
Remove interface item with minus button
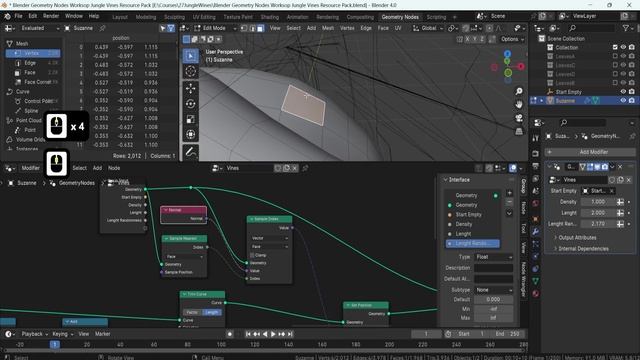(509, 202)
